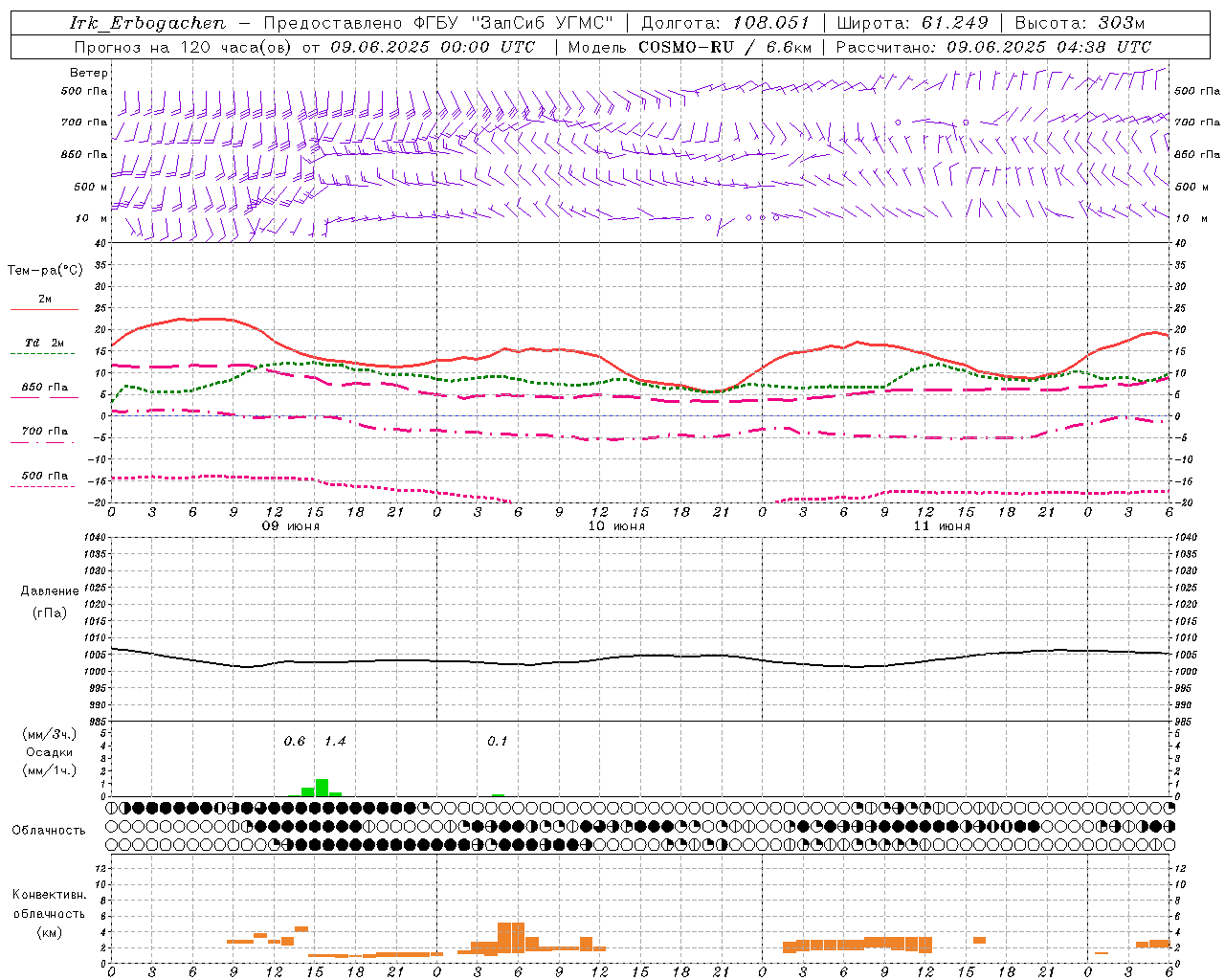Image resolution: width=1225 pixels, height=980 pixels.
Task: Click the tallest orange convective cloud bar
Action: point(511,938)
